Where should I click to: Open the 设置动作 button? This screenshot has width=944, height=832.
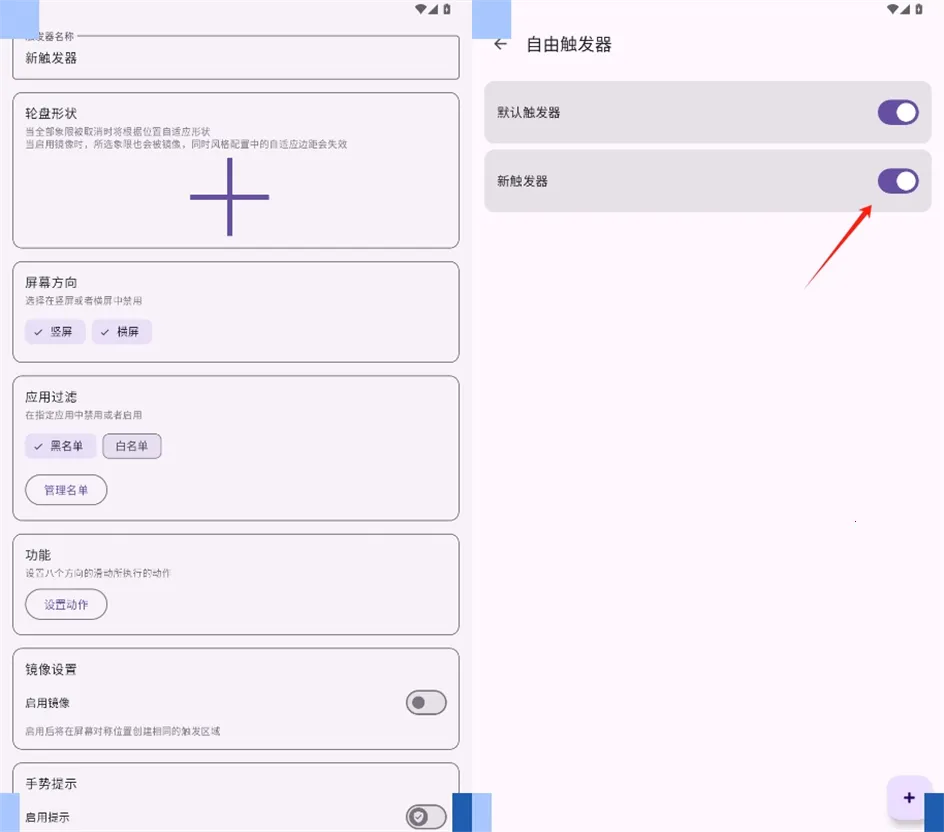click(x=66, y=604)
